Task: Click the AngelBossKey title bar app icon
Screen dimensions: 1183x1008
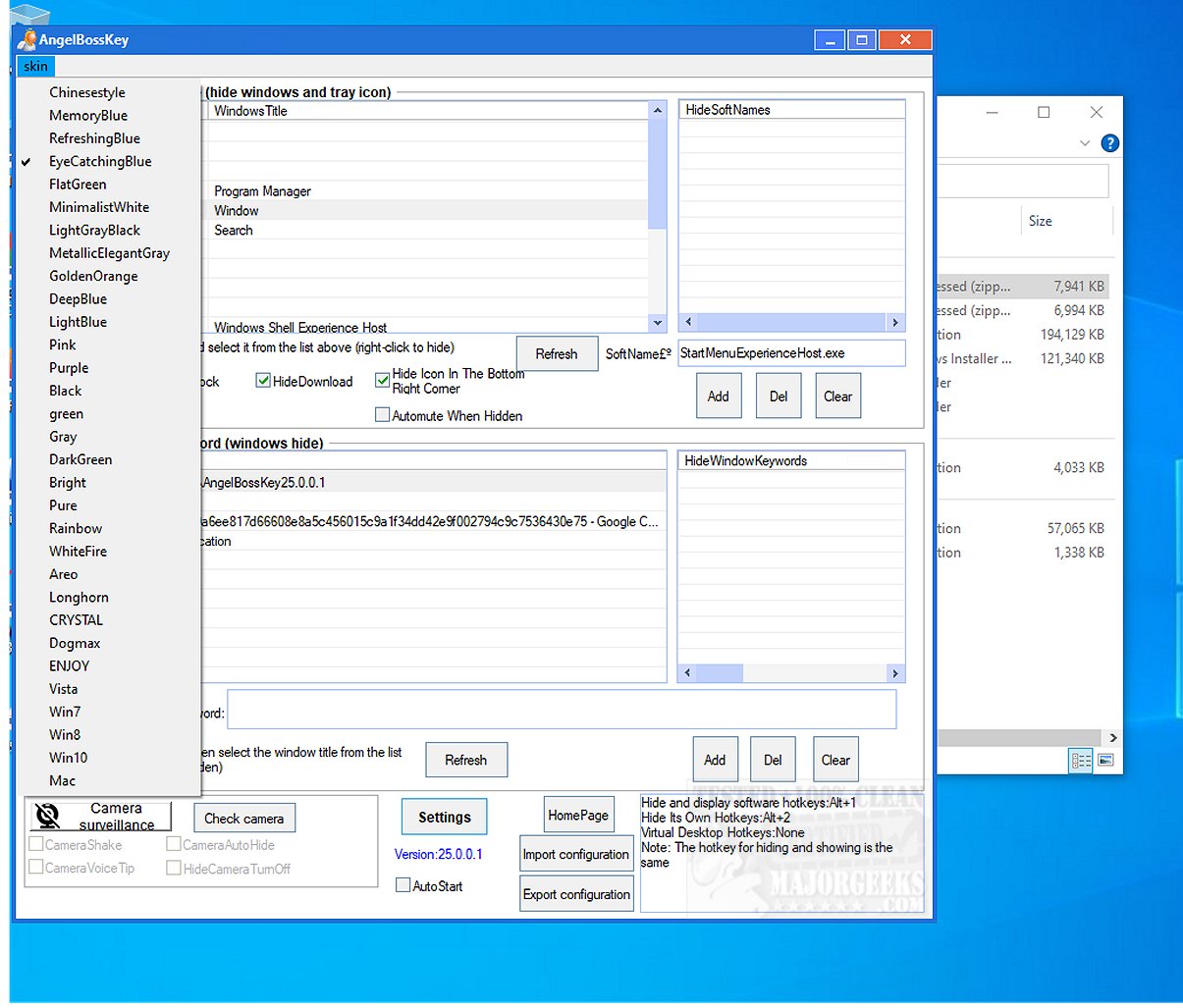Action: [x=27, y=39]
